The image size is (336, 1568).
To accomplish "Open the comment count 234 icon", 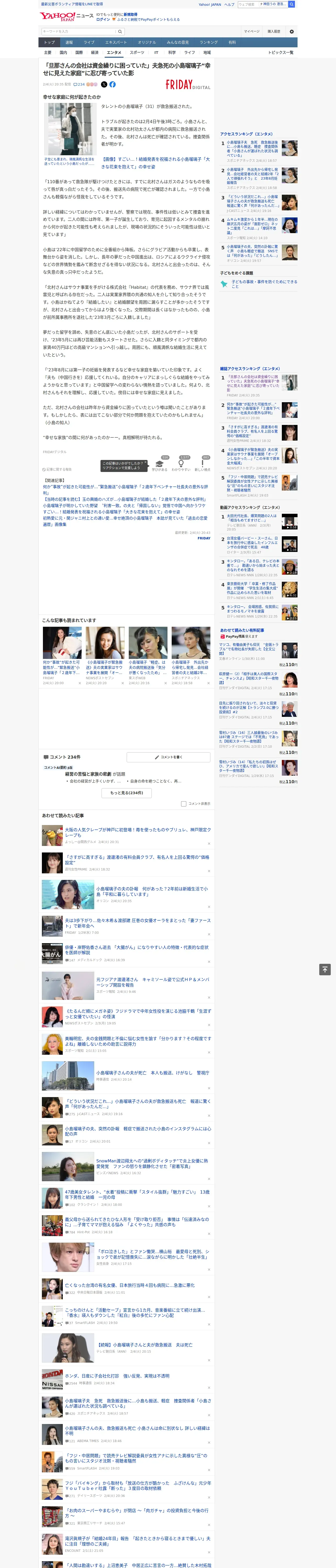I will pyautogui.click(x=79, y=85).
